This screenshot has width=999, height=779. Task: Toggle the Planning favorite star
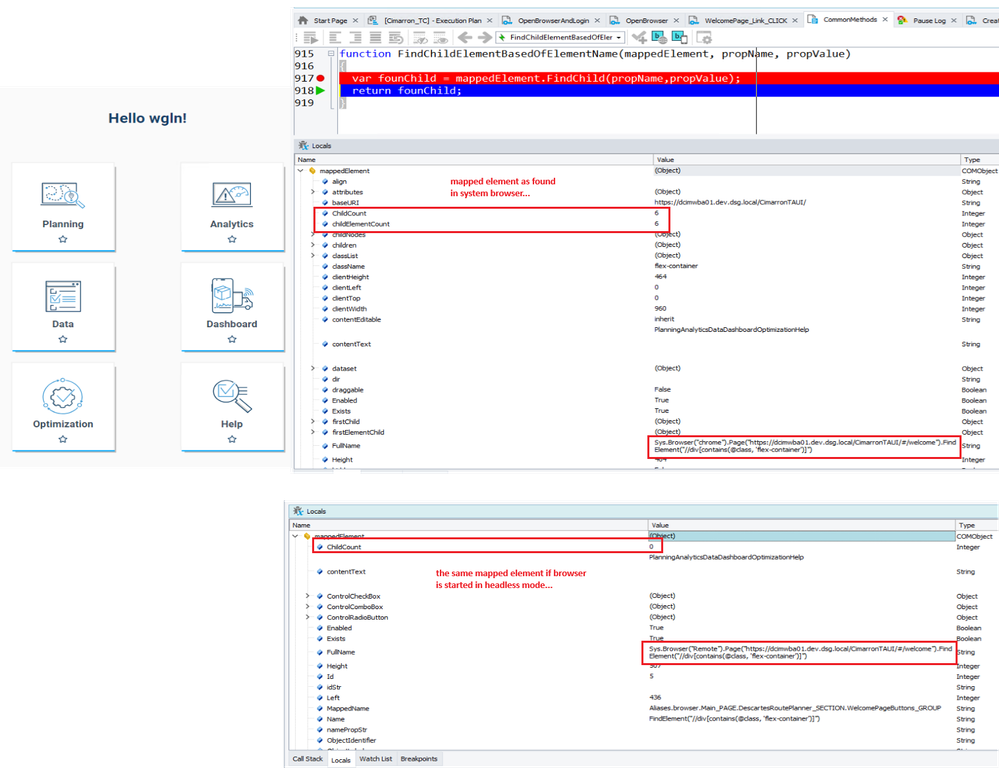(62, 239)
